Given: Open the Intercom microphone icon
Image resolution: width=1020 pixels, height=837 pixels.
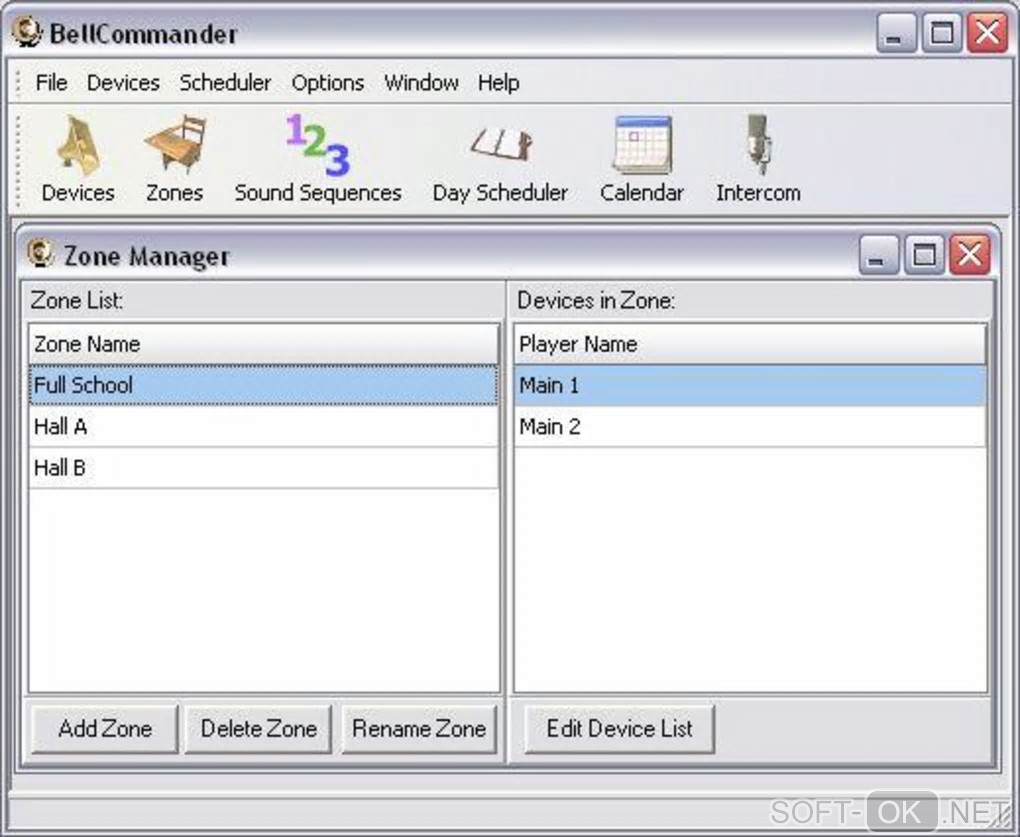Looking at the screenshot, I should [758, 158].
